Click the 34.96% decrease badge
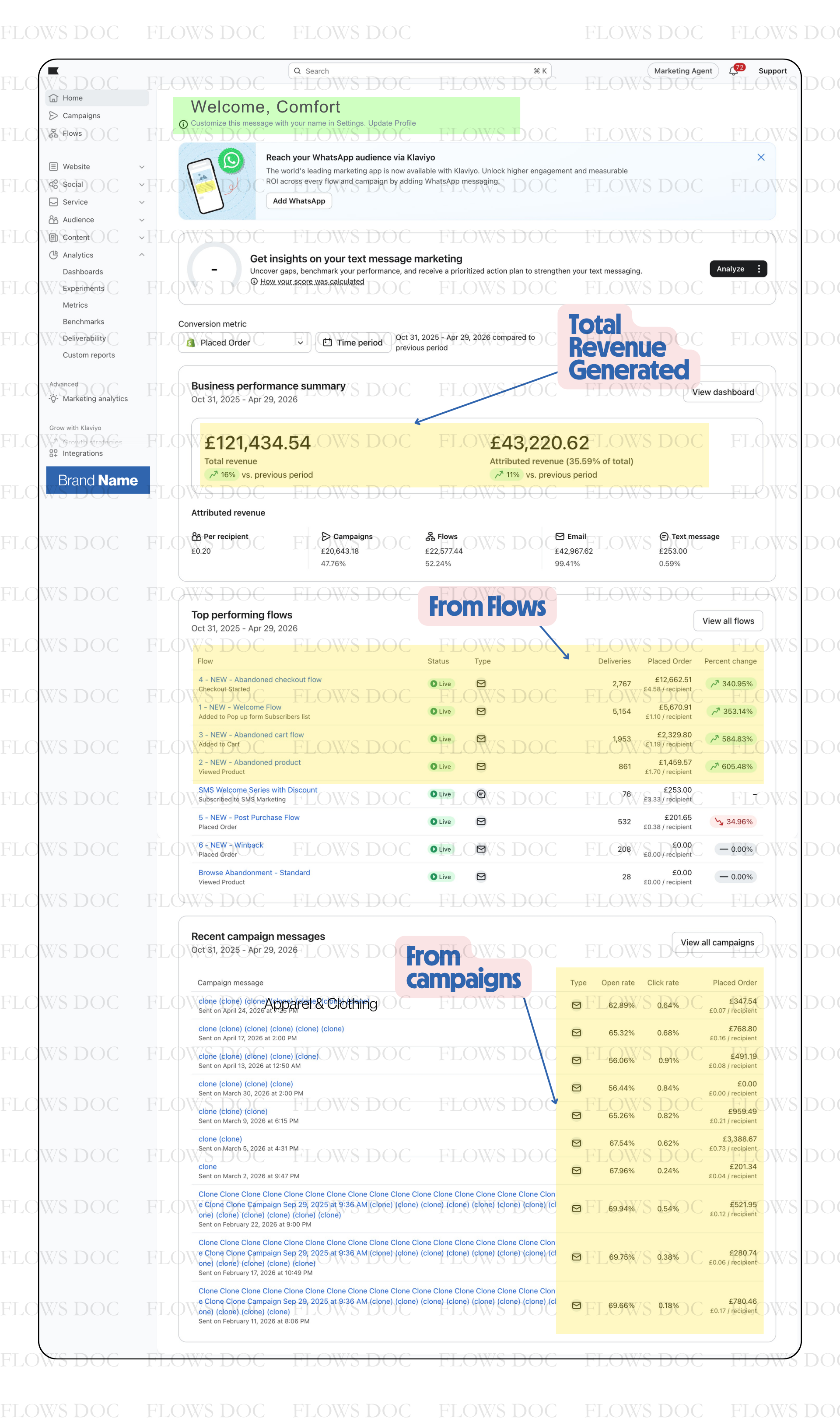This screenshot has height=1418, width=840. click(734, 822)
